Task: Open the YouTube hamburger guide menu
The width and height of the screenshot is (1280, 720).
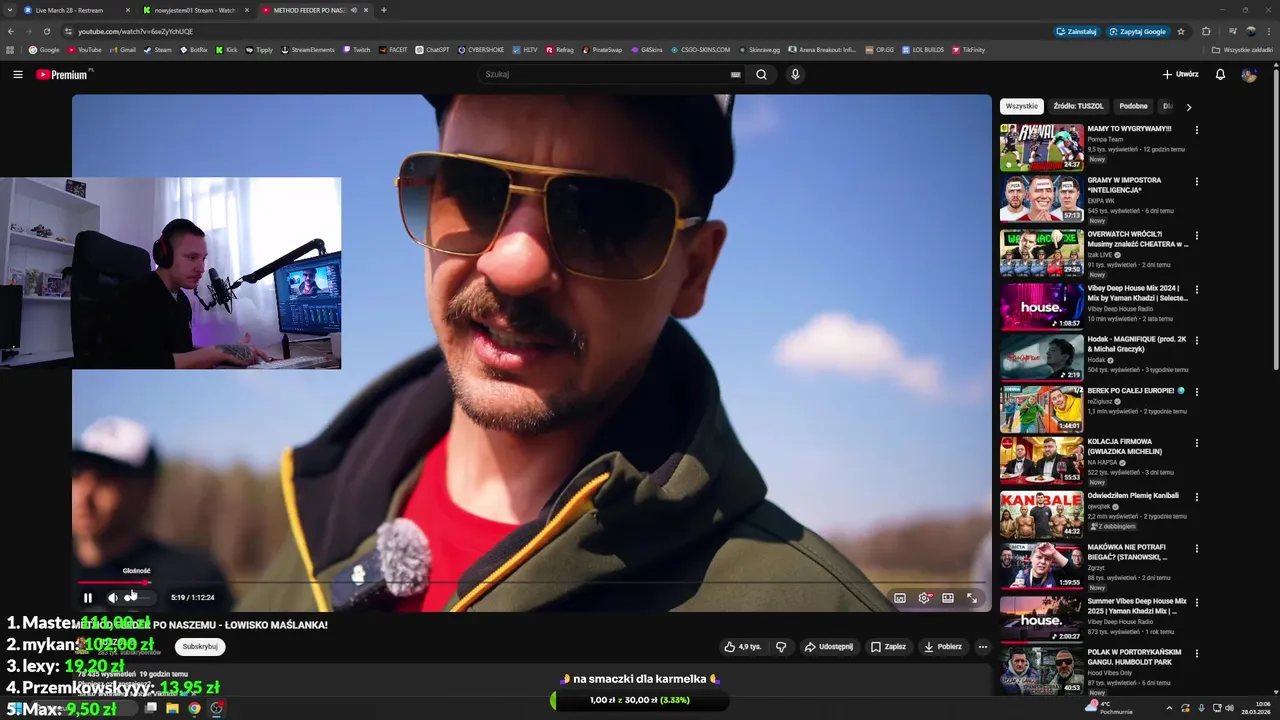Action: click(x=18, y=74)
